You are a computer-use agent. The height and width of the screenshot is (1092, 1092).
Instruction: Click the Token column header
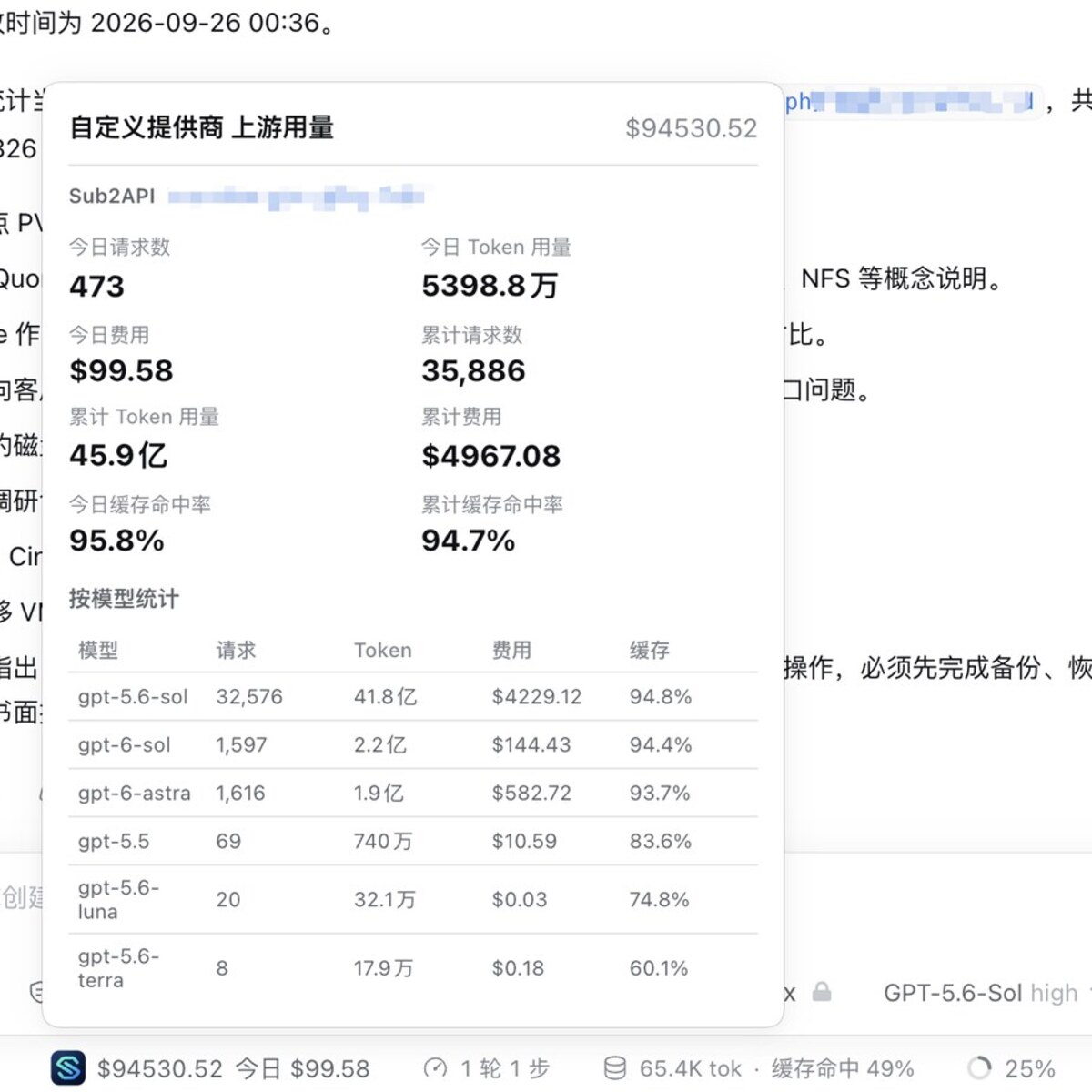pos(383,650)
